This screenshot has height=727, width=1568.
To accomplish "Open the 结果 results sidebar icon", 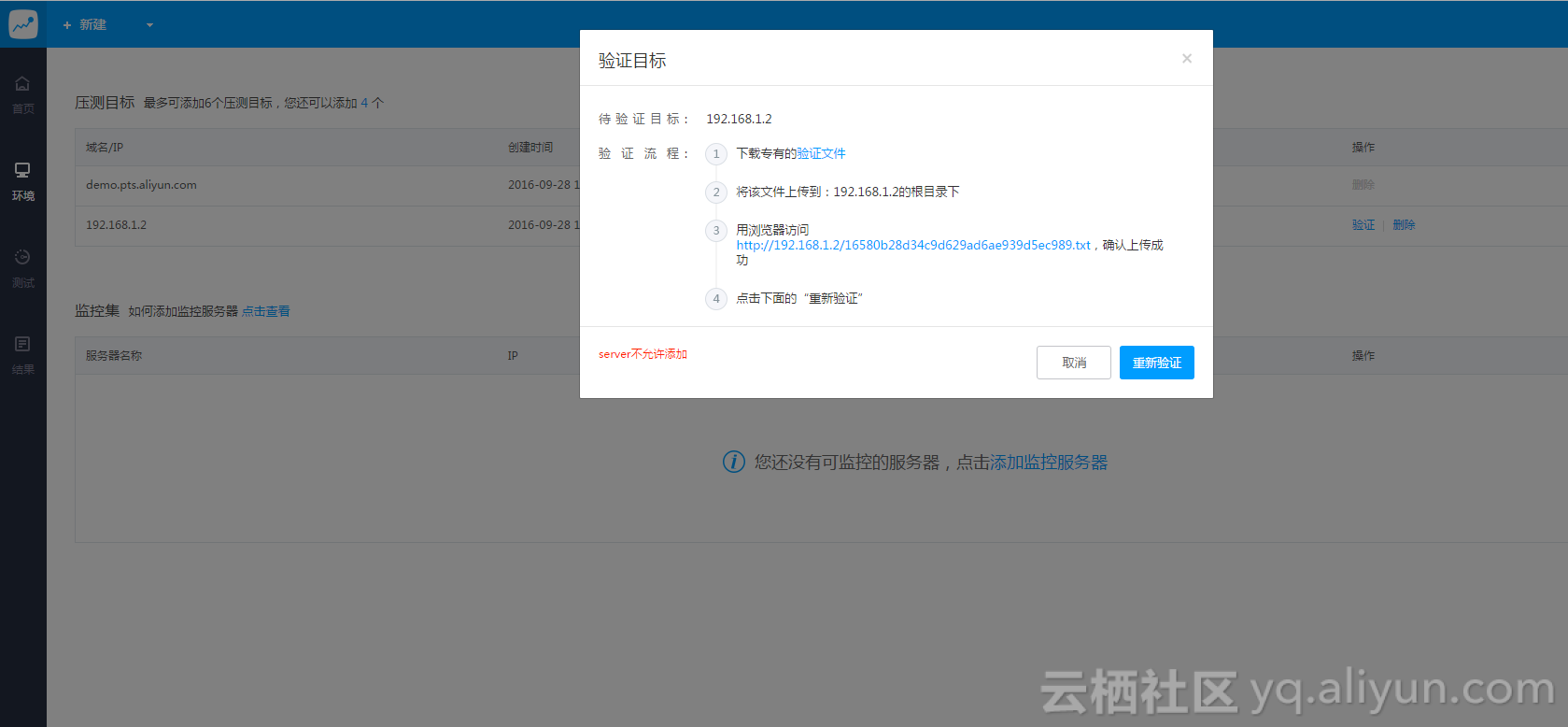I will tap(22, 356).
